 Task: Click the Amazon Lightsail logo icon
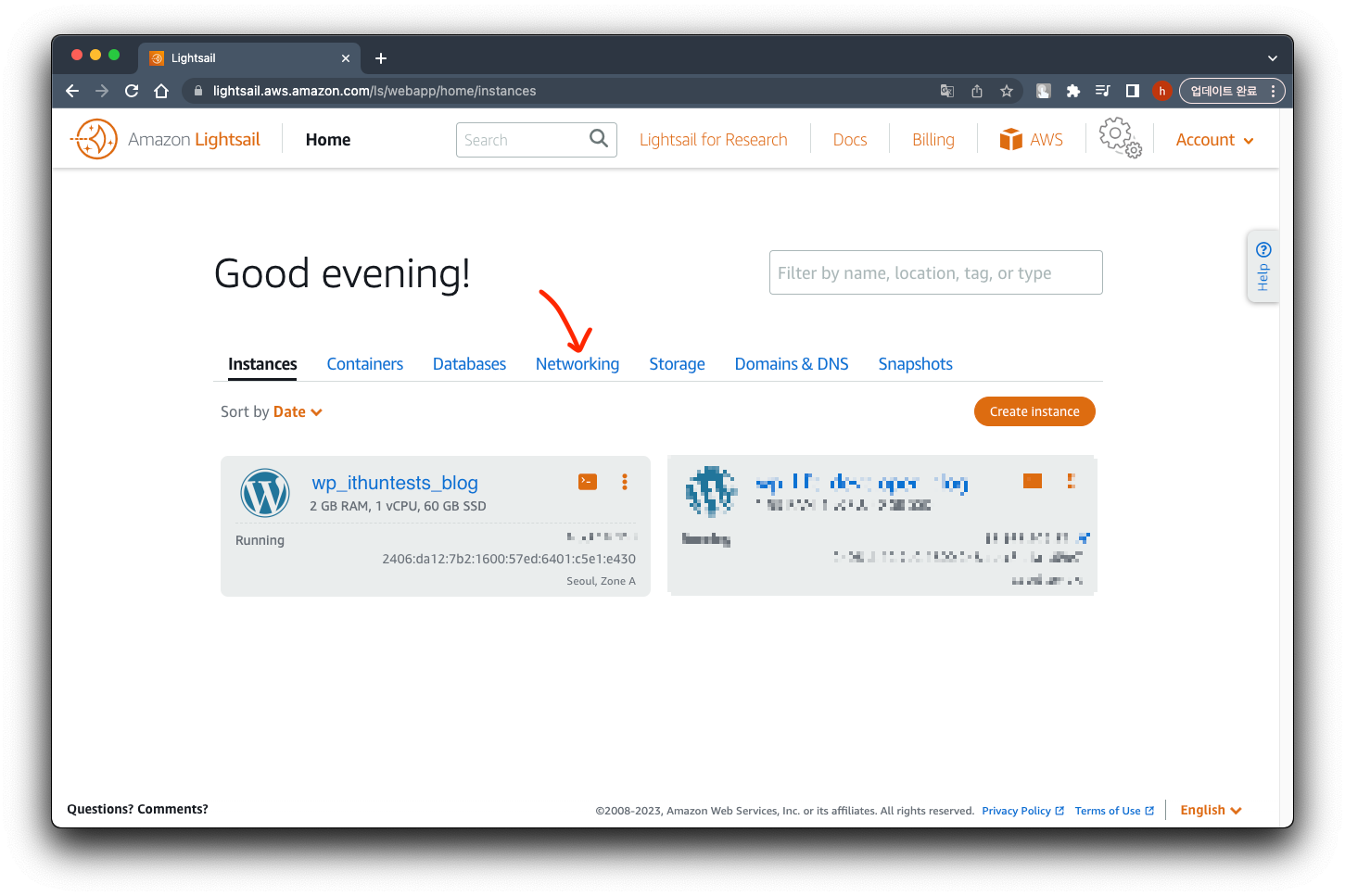click(x=94, y=139)
